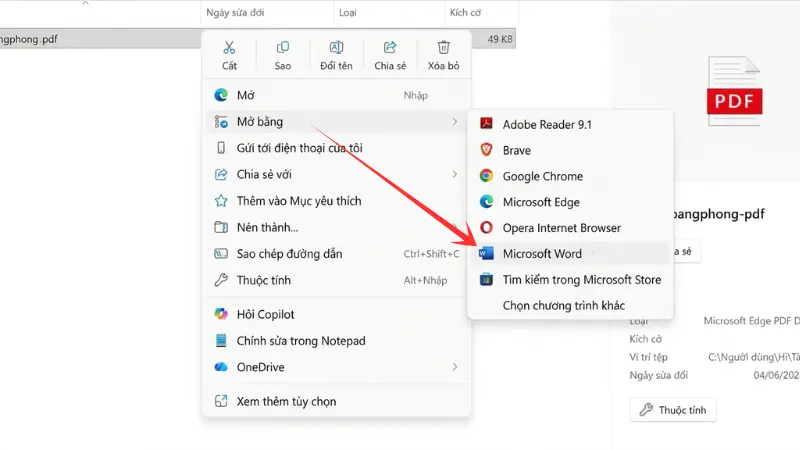This screenshot has height=450, width=800.
Task: Click the Nén thành archive icon
Action: click(x=221, y=227)
